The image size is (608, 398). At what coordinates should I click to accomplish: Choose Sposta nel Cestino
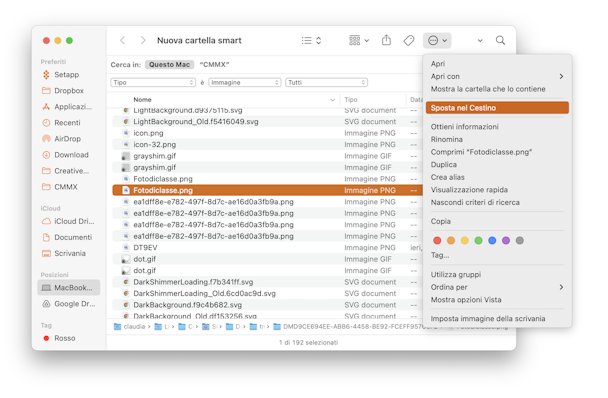(x=497, y=108)
